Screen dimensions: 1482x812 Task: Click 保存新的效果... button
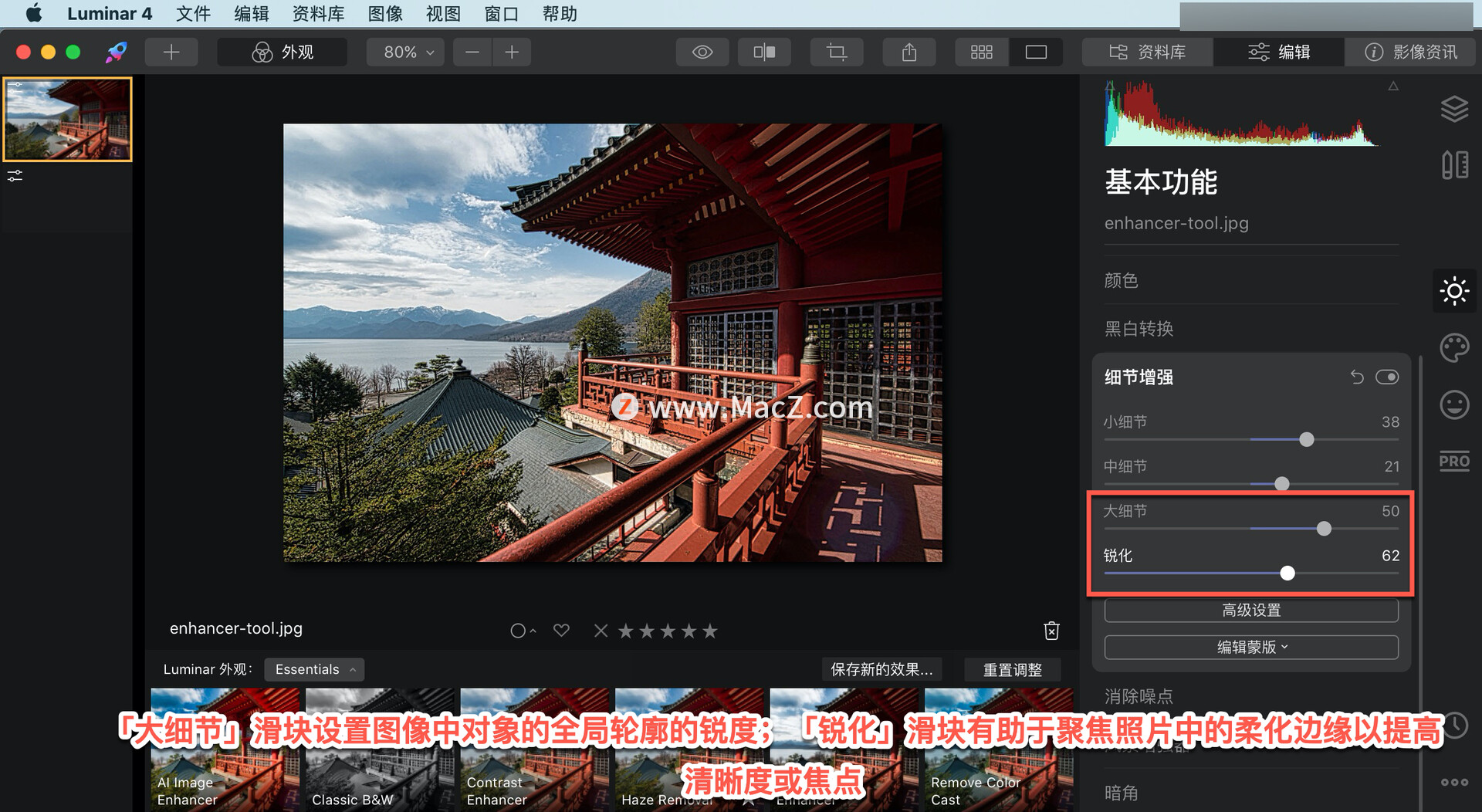[x=881, y=669]
